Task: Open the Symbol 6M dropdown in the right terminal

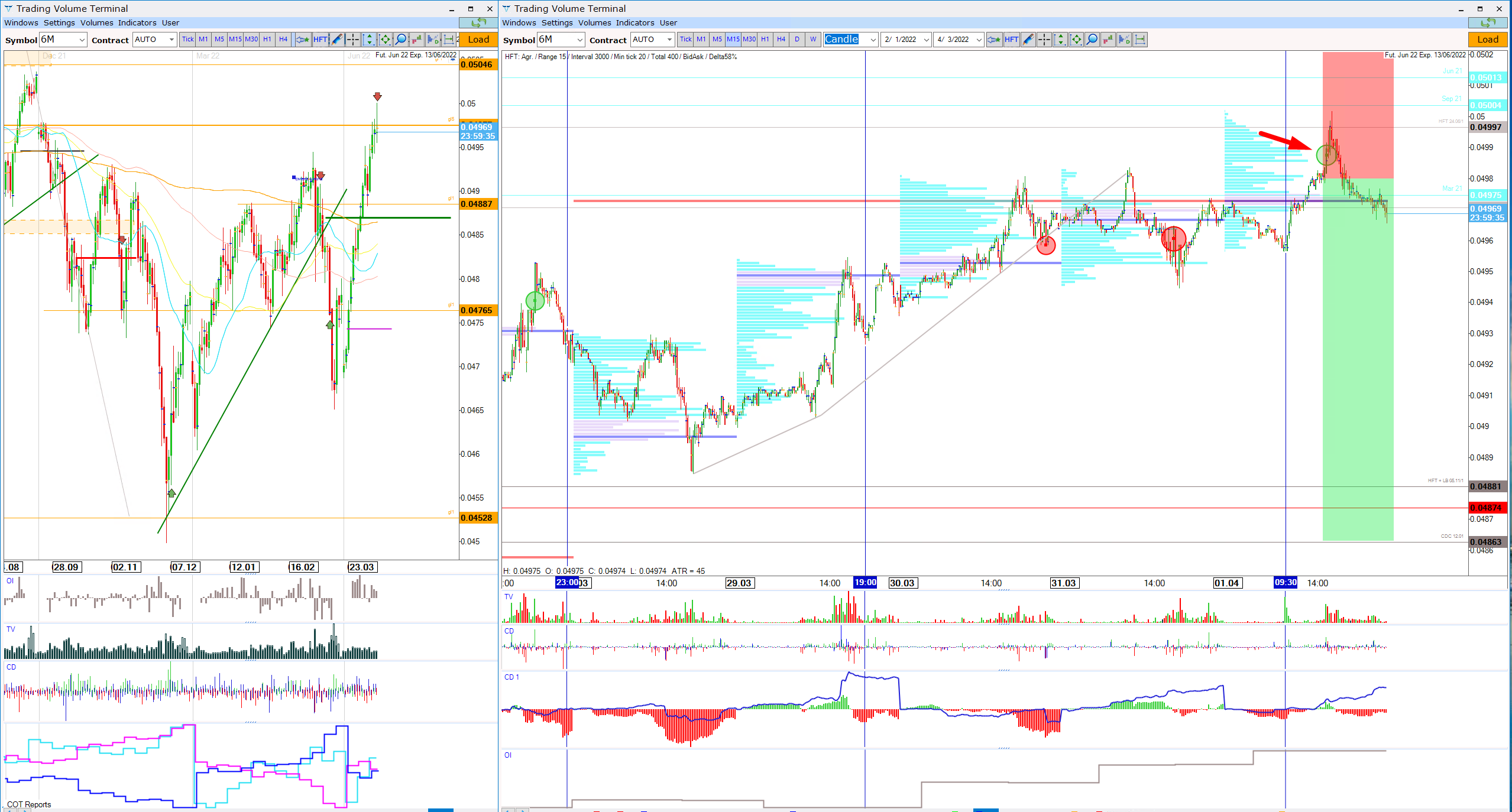Action: coord(579,40)
